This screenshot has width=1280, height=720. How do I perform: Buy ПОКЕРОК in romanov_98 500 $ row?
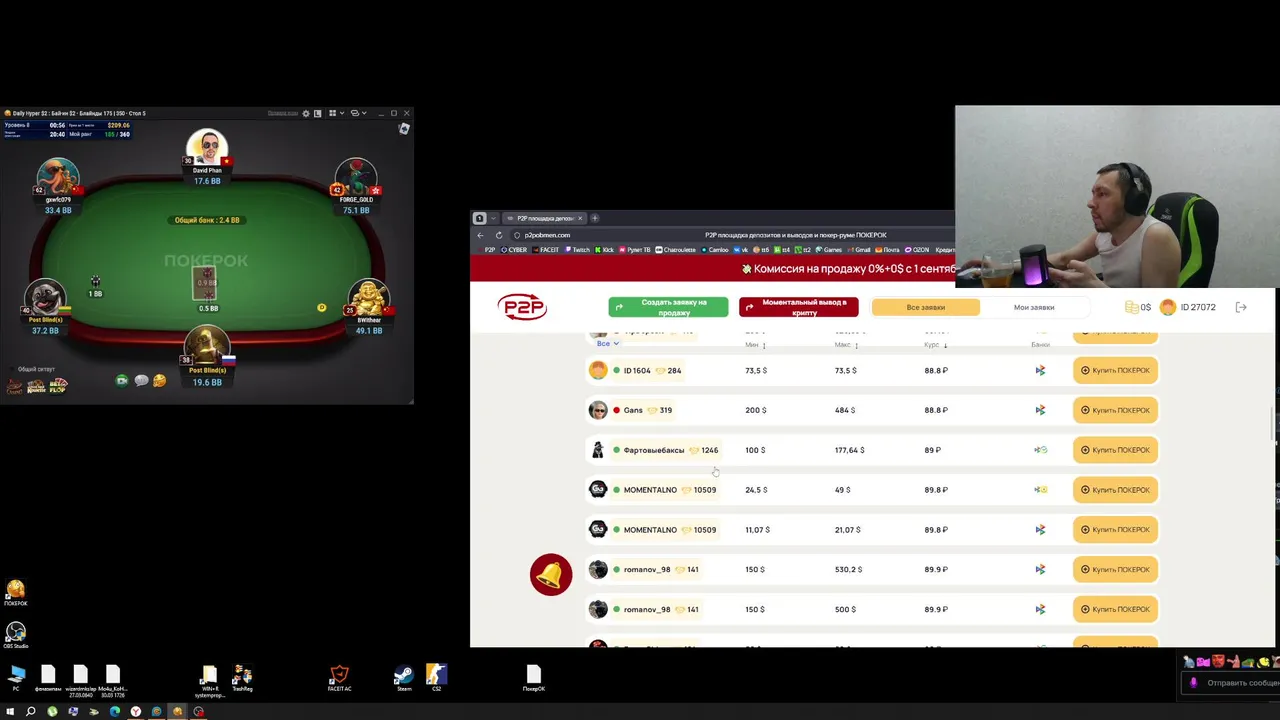tap(1115, 609)
